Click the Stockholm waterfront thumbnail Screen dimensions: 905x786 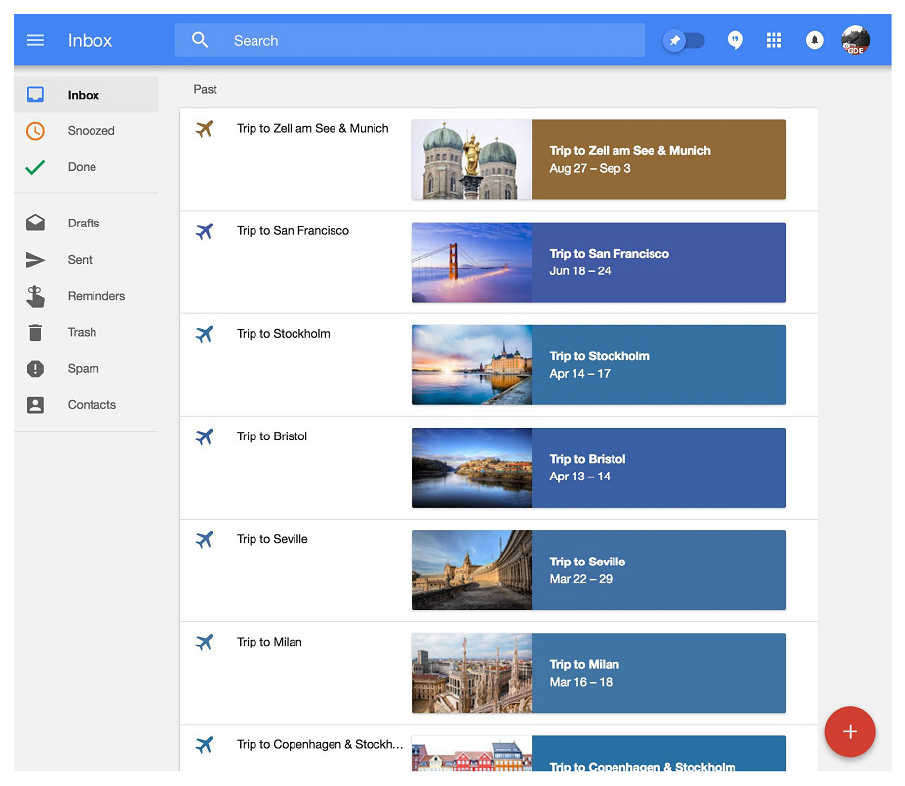click(x=472, y=365)
